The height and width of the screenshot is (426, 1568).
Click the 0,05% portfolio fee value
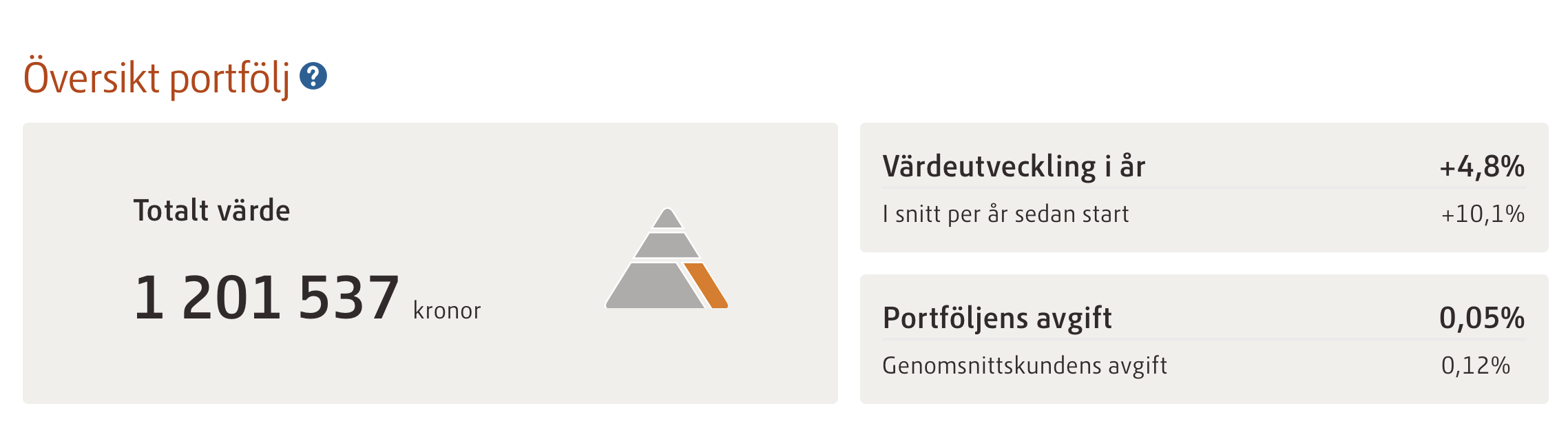coord(1482,318)
